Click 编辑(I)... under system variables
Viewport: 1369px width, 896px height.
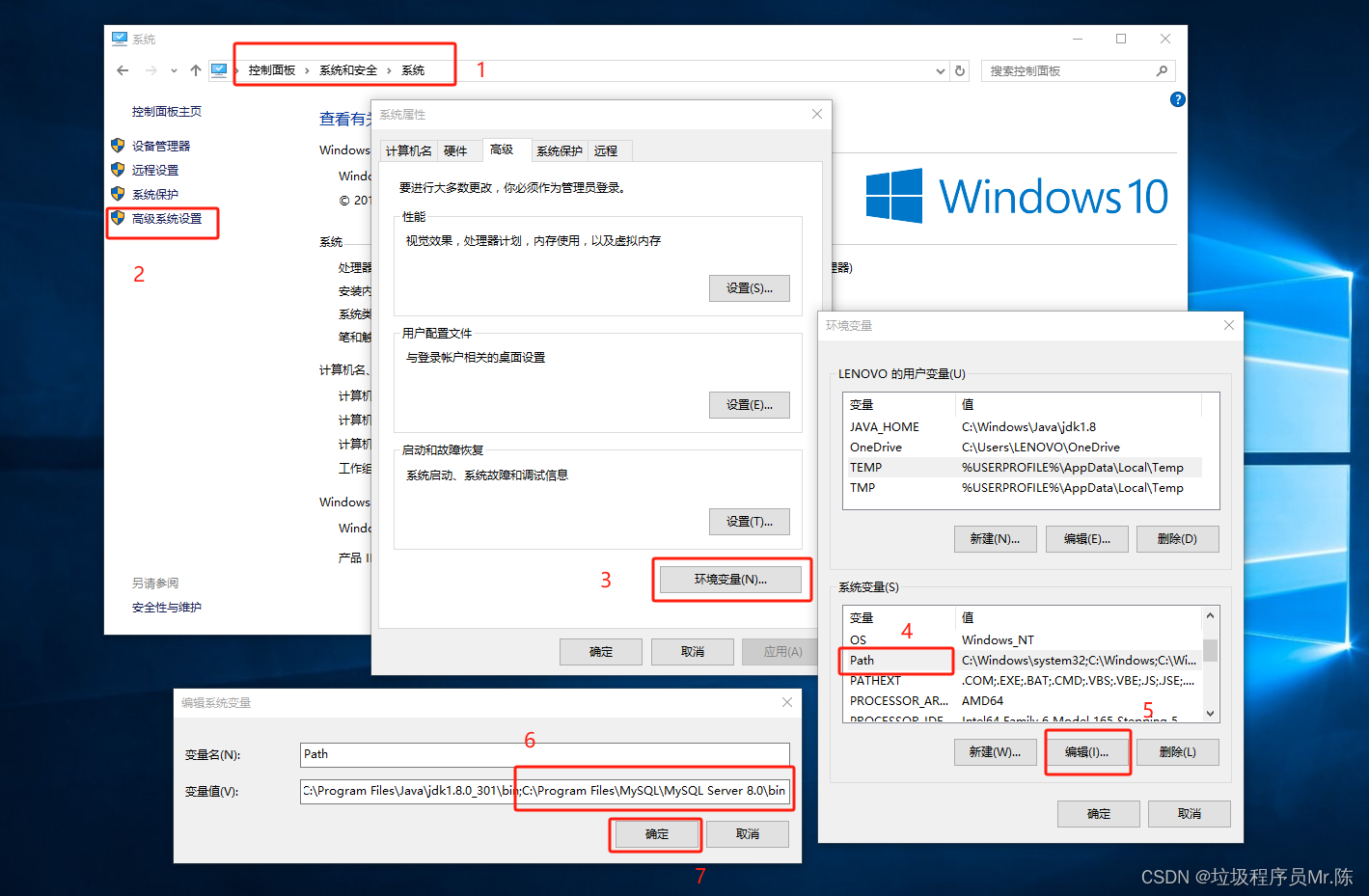[x=1087, y=752]
